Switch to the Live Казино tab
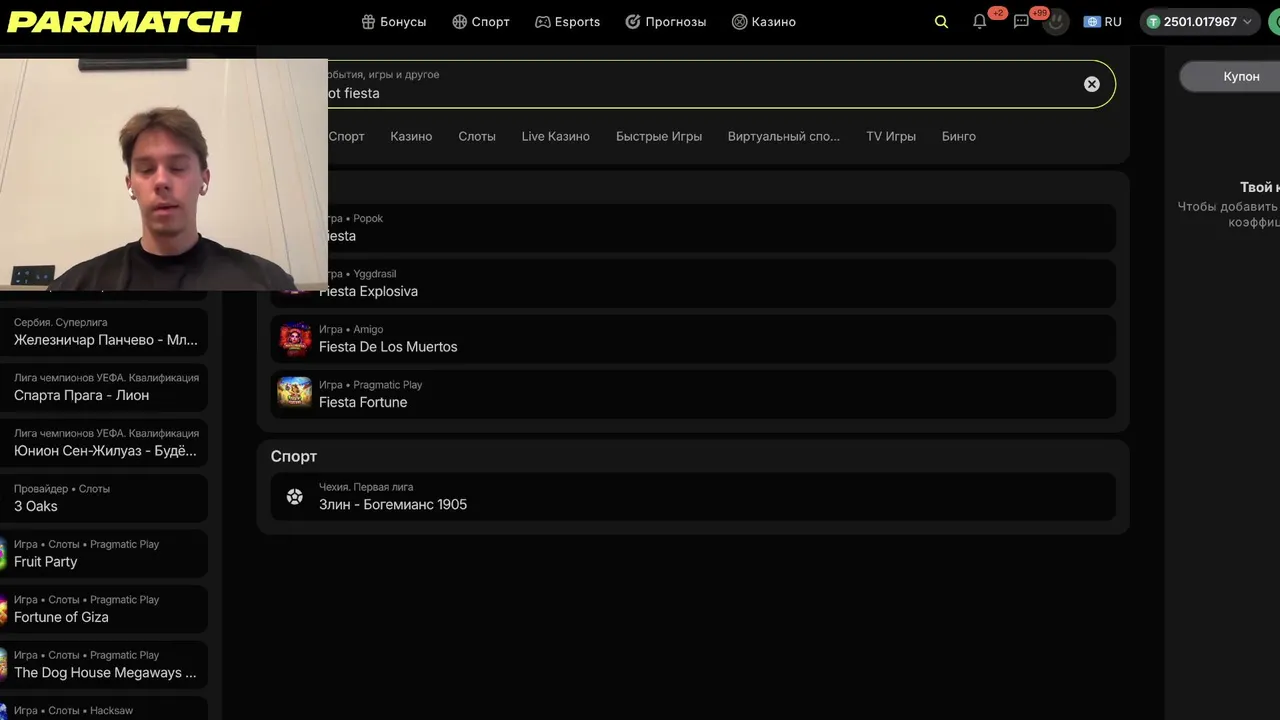1280x720 pixels. (556, 136)
